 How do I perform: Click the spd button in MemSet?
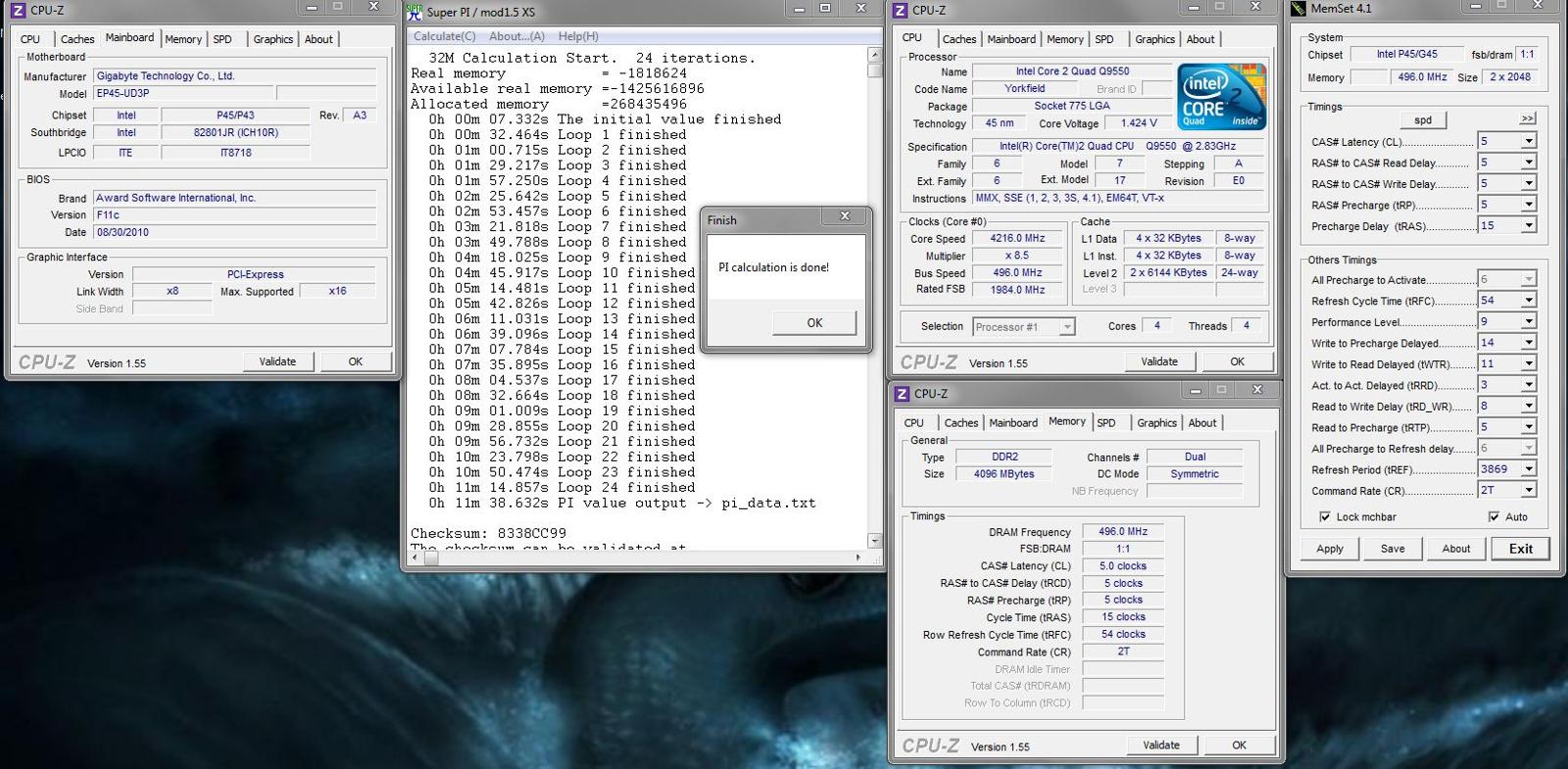(1423, 120)
